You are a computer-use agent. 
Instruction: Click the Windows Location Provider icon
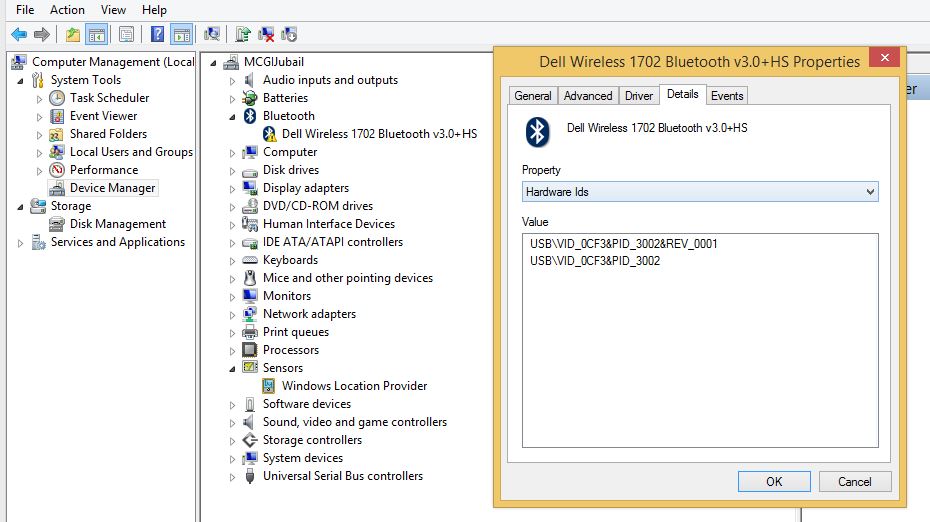point(269,386)
